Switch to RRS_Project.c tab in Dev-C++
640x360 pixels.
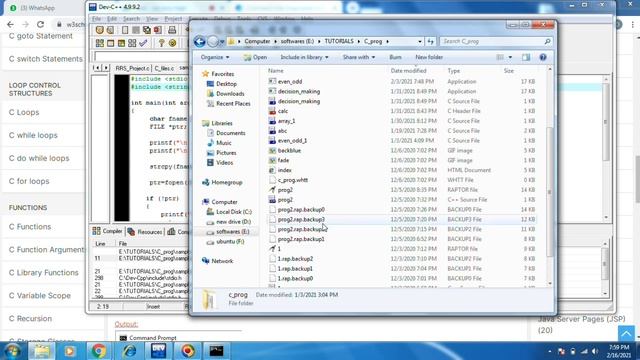[x=132, y=68]
